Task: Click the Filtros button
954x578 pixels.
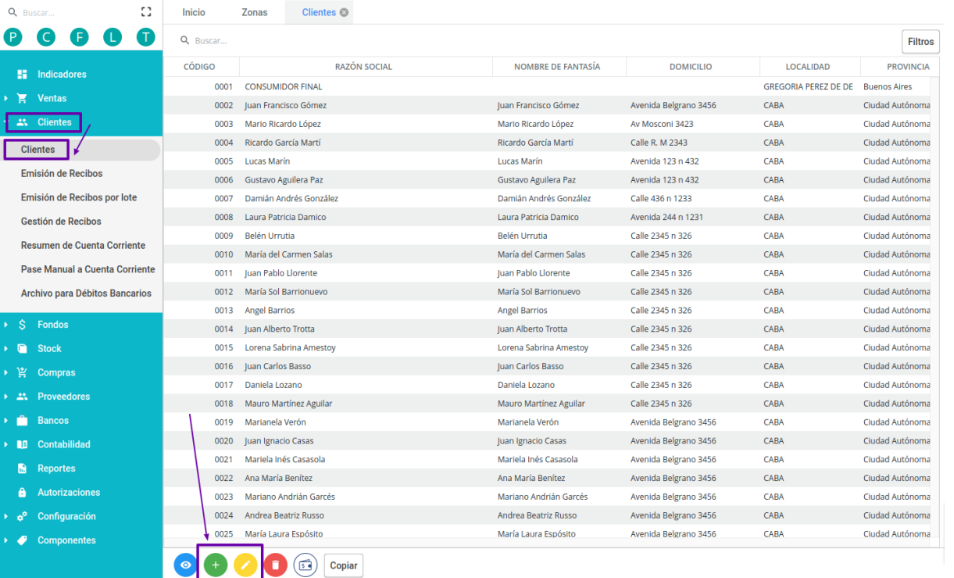Action: (921, 41)
